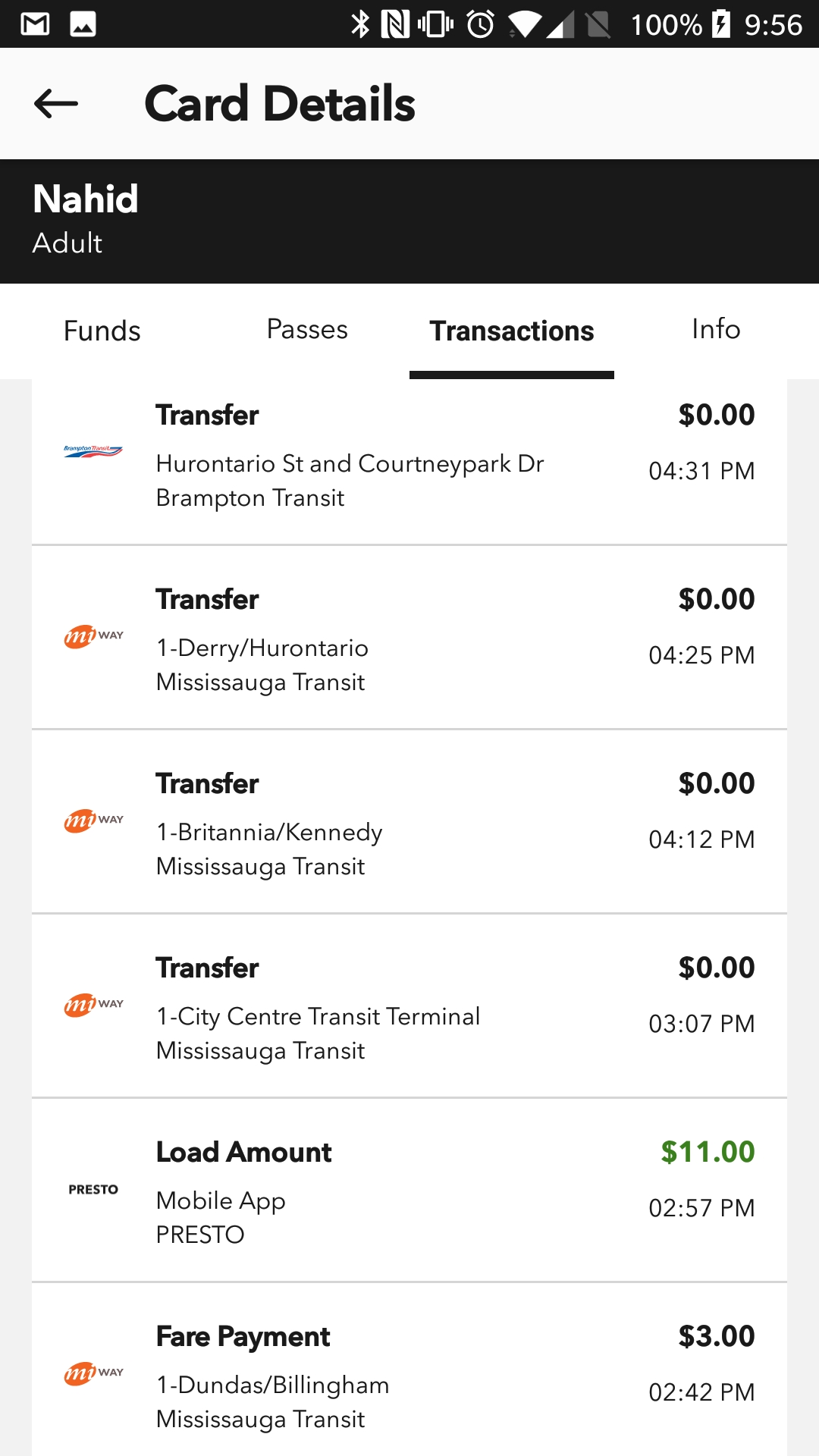Tap the image notification icon in status bar
Image resolution: width=819 pixels, height=1456 pixels.
pos(83,24)
